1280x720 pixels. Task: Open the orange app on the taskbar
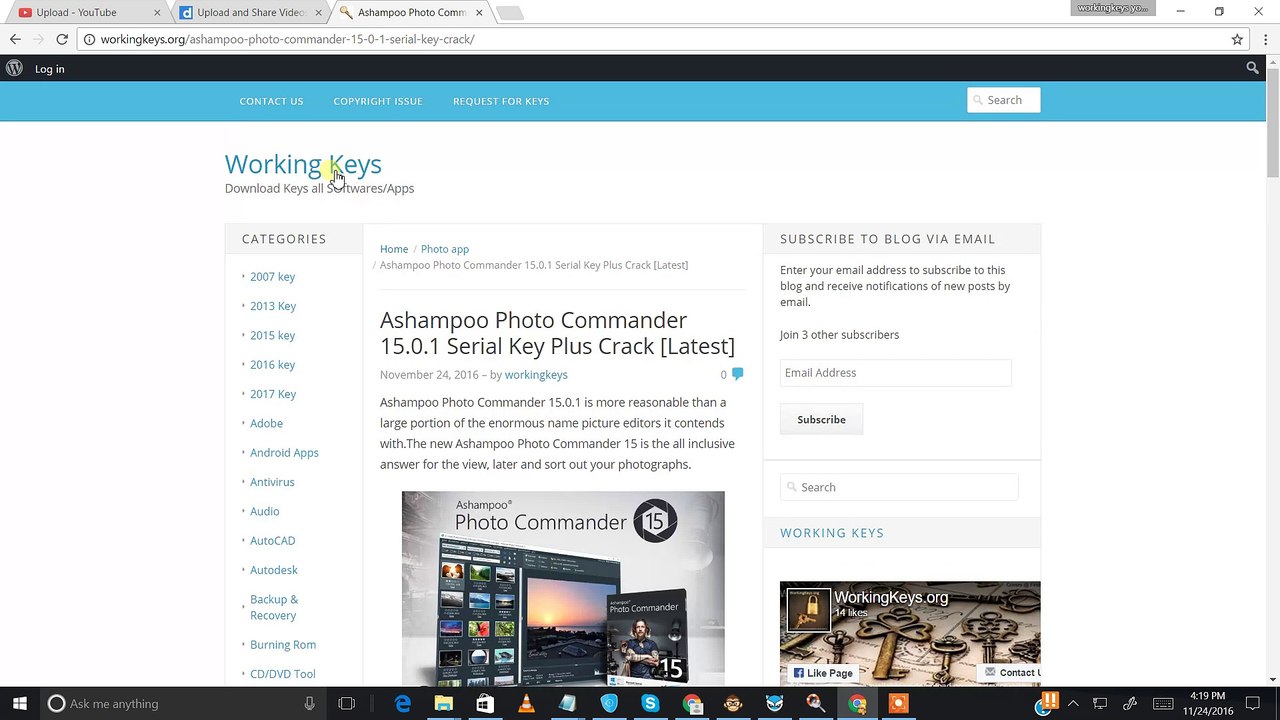(x=898, y=703)
